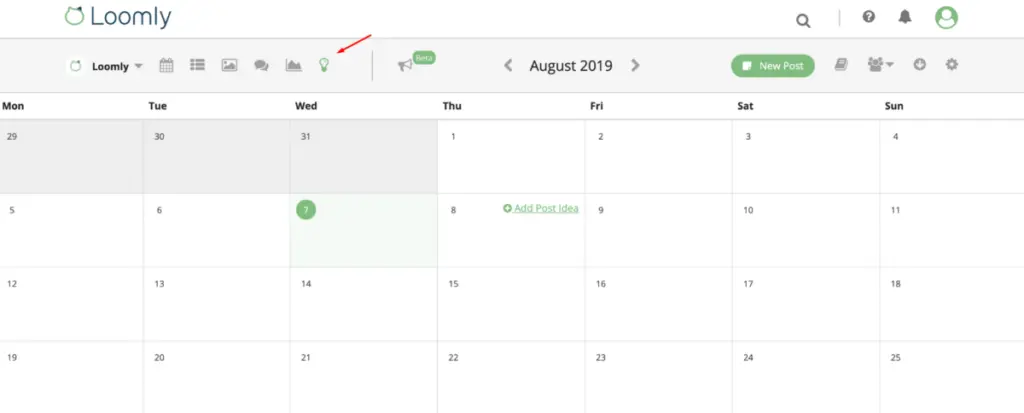Open the book icon beside New Post

(x=842, y=65)
